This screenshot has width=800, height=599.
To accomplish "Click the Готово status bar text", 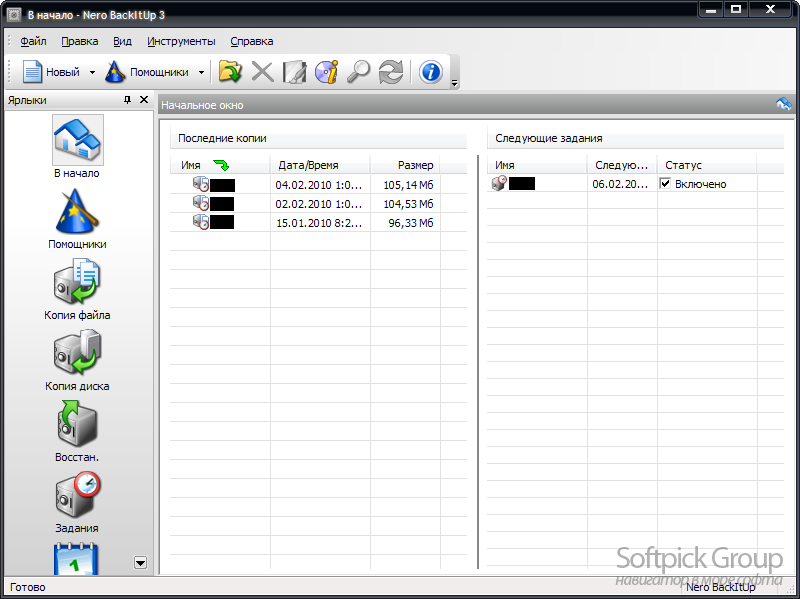I will point(28,587).
